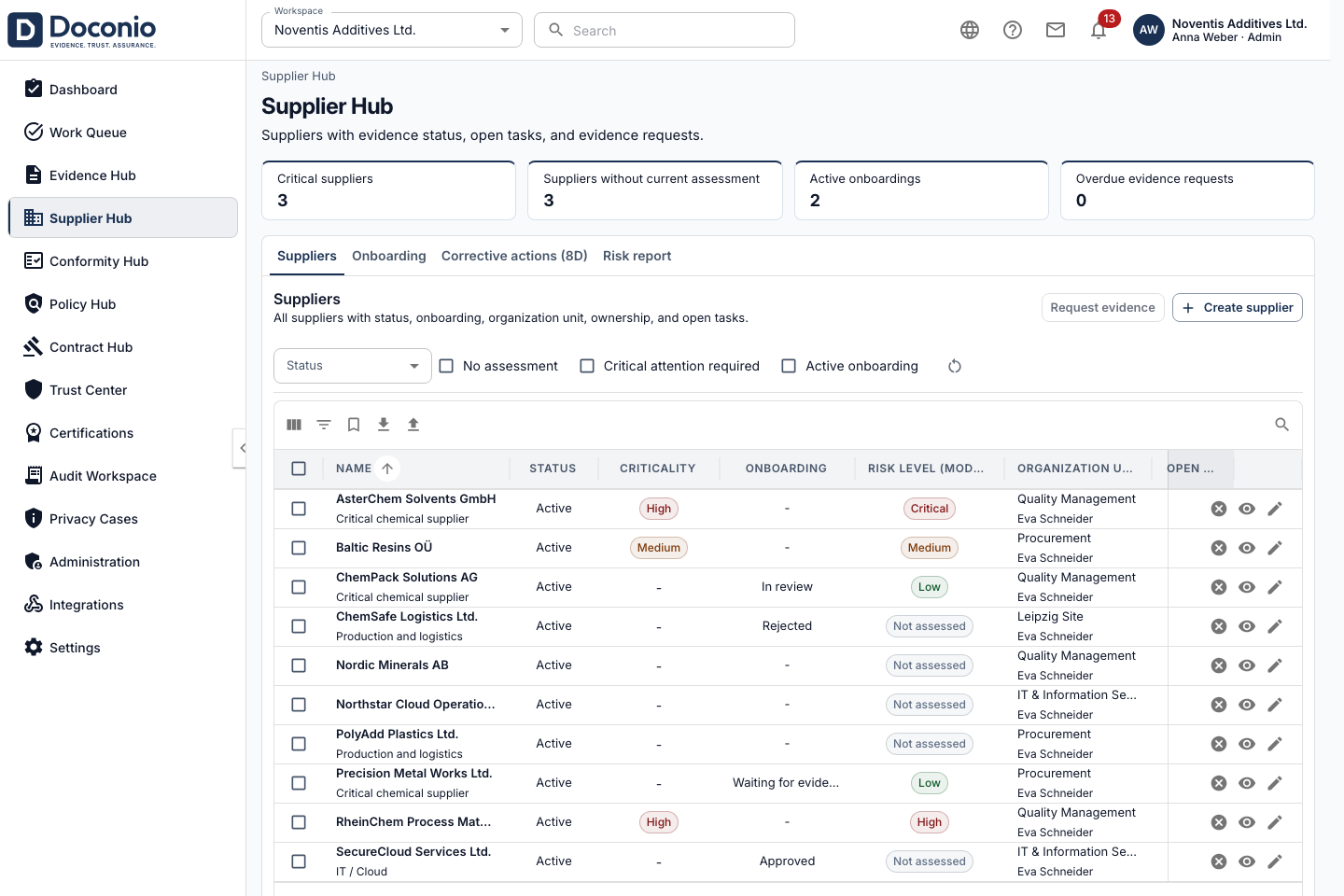Open the Critical suppliers summary card
Screen dimensions: 1344x896
pos(389,190)
